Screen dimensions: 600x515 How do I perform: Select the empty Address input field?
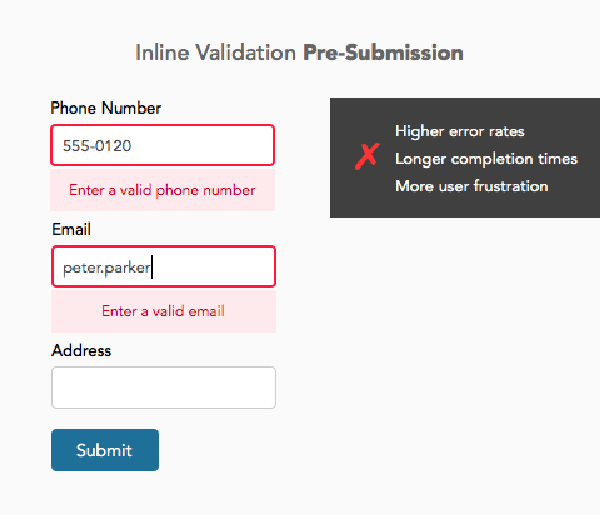point(163,388)
